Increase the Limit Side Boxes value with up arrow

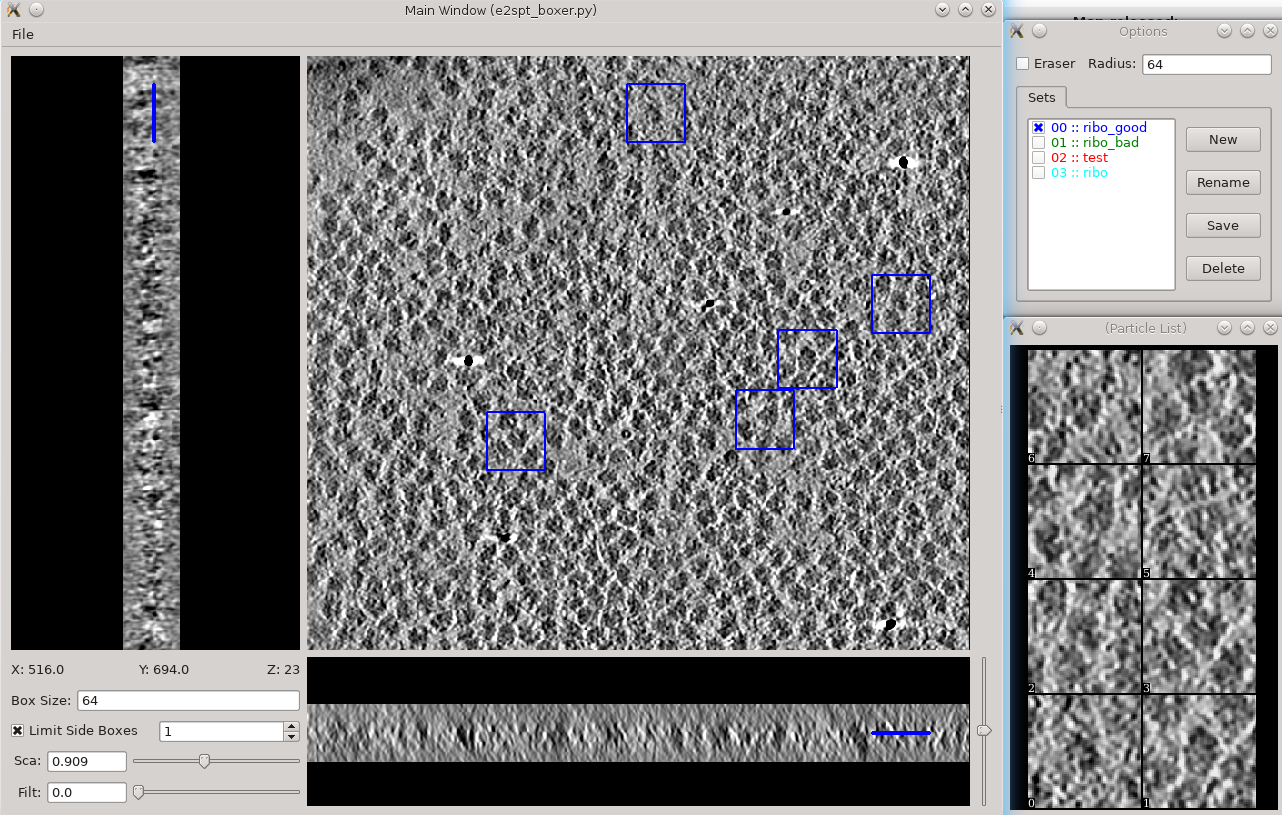point(291,726)
